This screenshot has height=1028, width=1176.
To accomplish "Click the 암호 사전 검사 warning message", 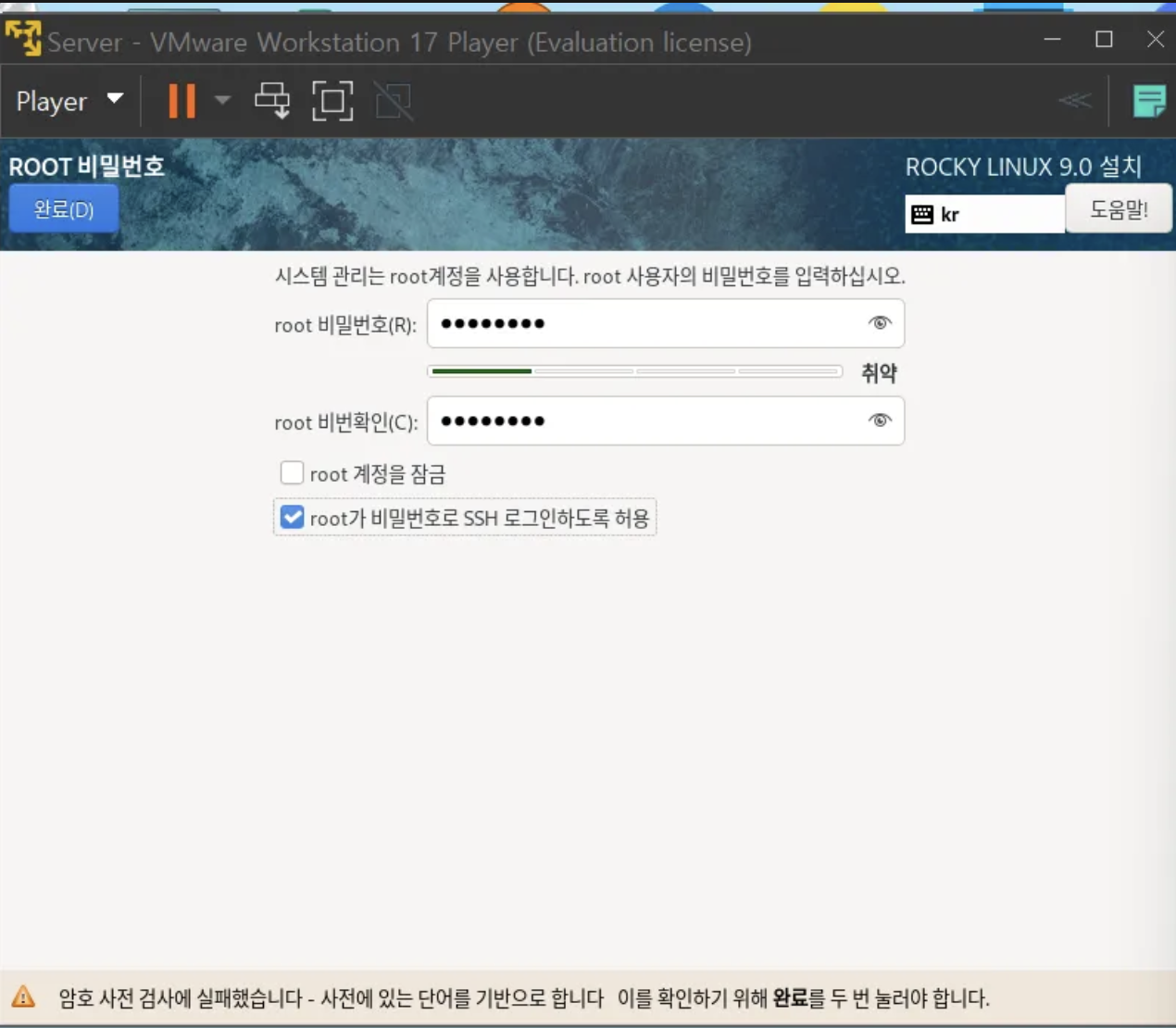I will coord(524,998).
